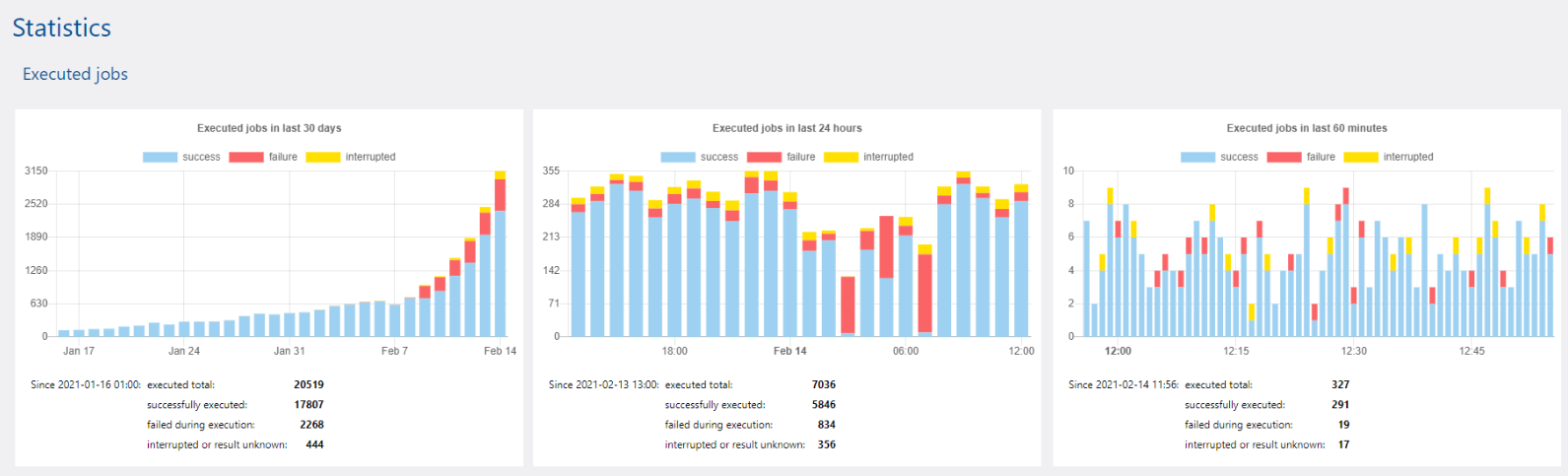Hide interrupted series in 60 minutes chart
Screen dimensions: 1568x476
(x=1360, y=157)
